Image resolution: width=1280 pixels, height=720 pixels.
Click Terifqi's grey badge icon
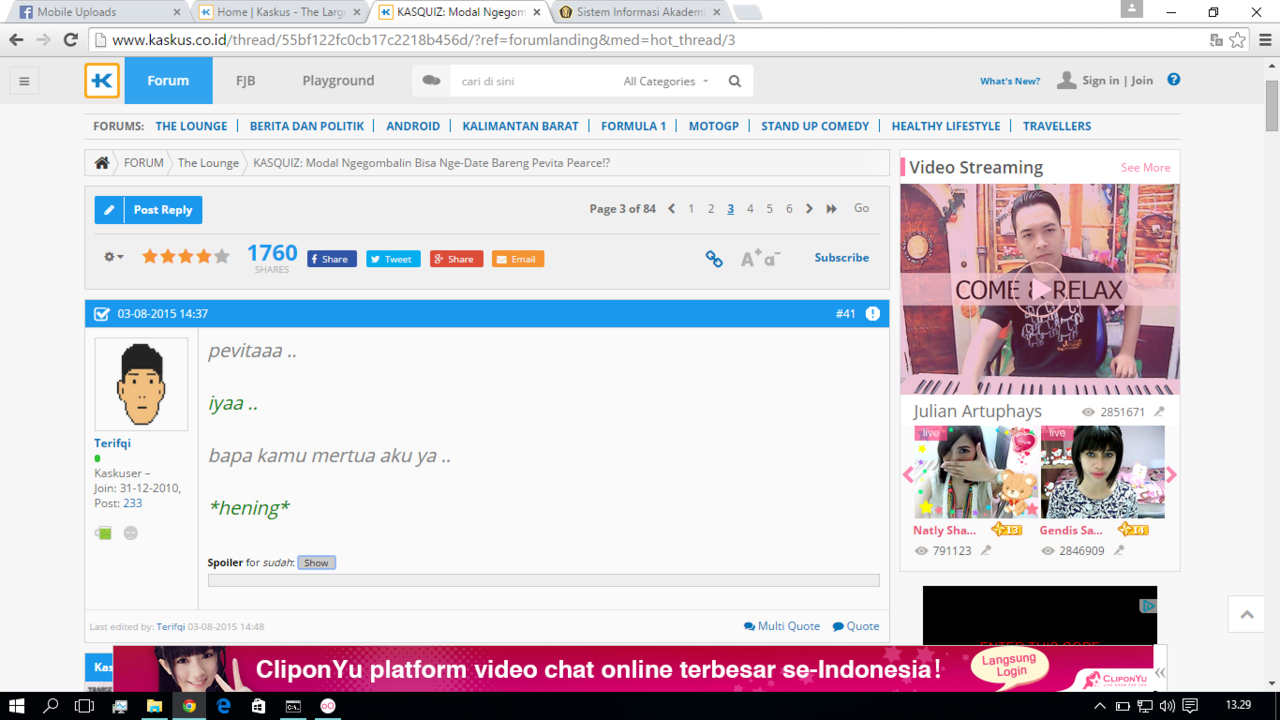tap(130, 533)
